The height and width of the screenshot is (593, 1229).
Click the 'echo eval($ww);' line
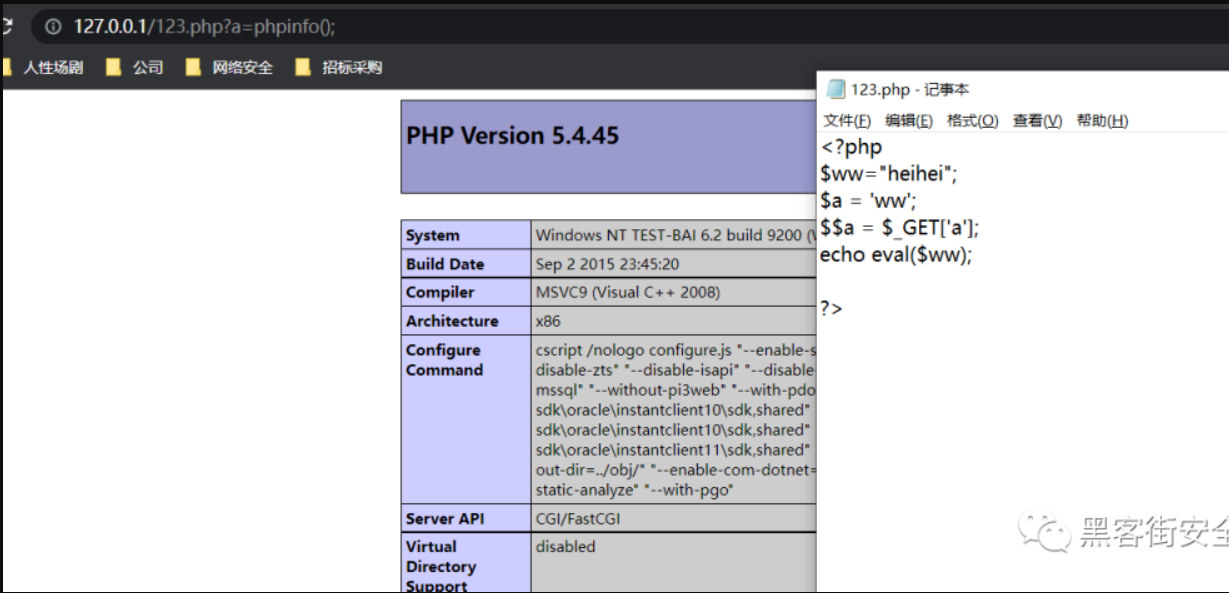tap(896, 255)
